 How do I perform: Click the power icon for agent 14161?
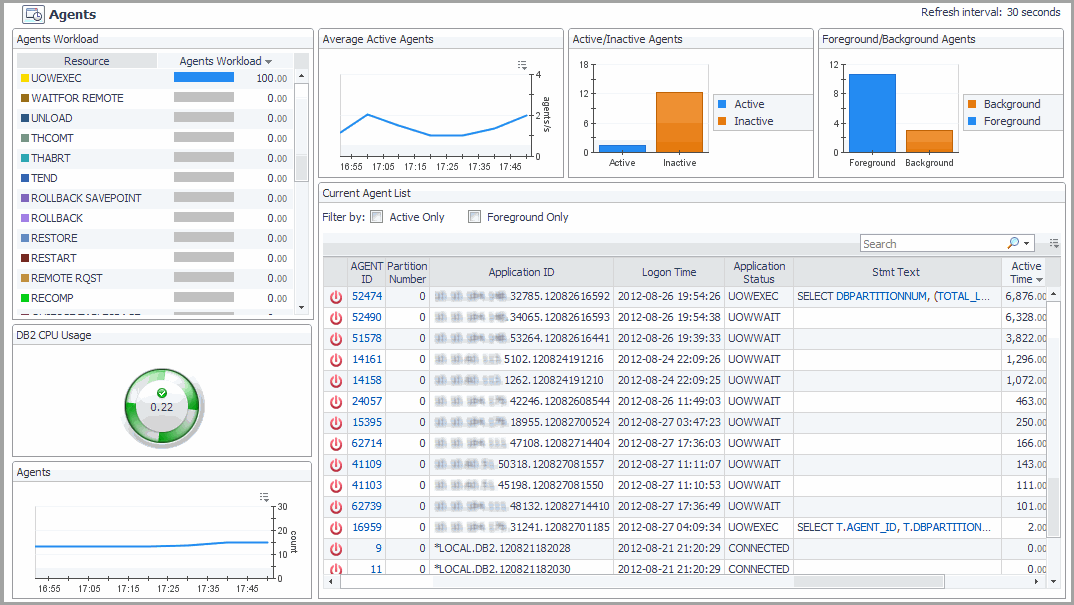(336, 359)
